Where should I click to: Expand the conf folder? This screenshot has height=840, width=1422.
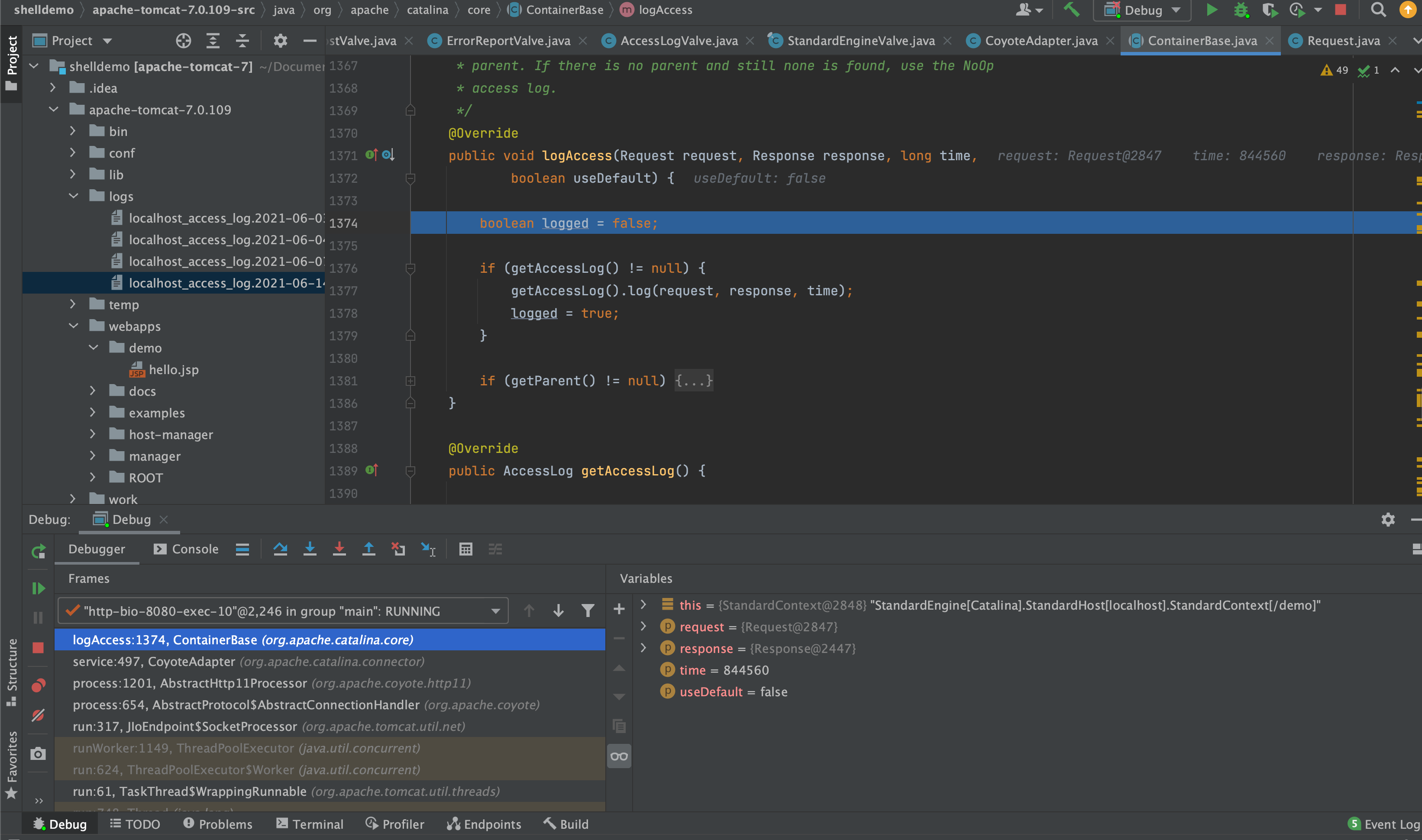[x=73, y=153]
